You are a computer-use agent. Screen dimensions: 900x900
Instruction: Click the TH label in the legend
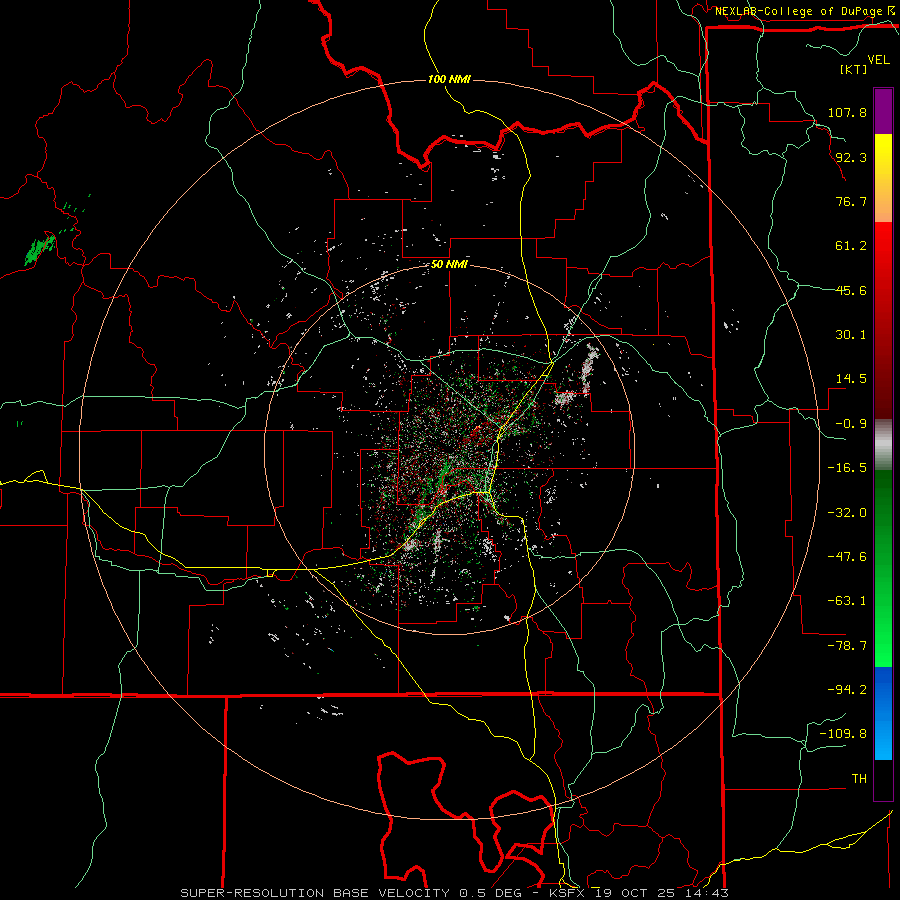tap(859, 779)
